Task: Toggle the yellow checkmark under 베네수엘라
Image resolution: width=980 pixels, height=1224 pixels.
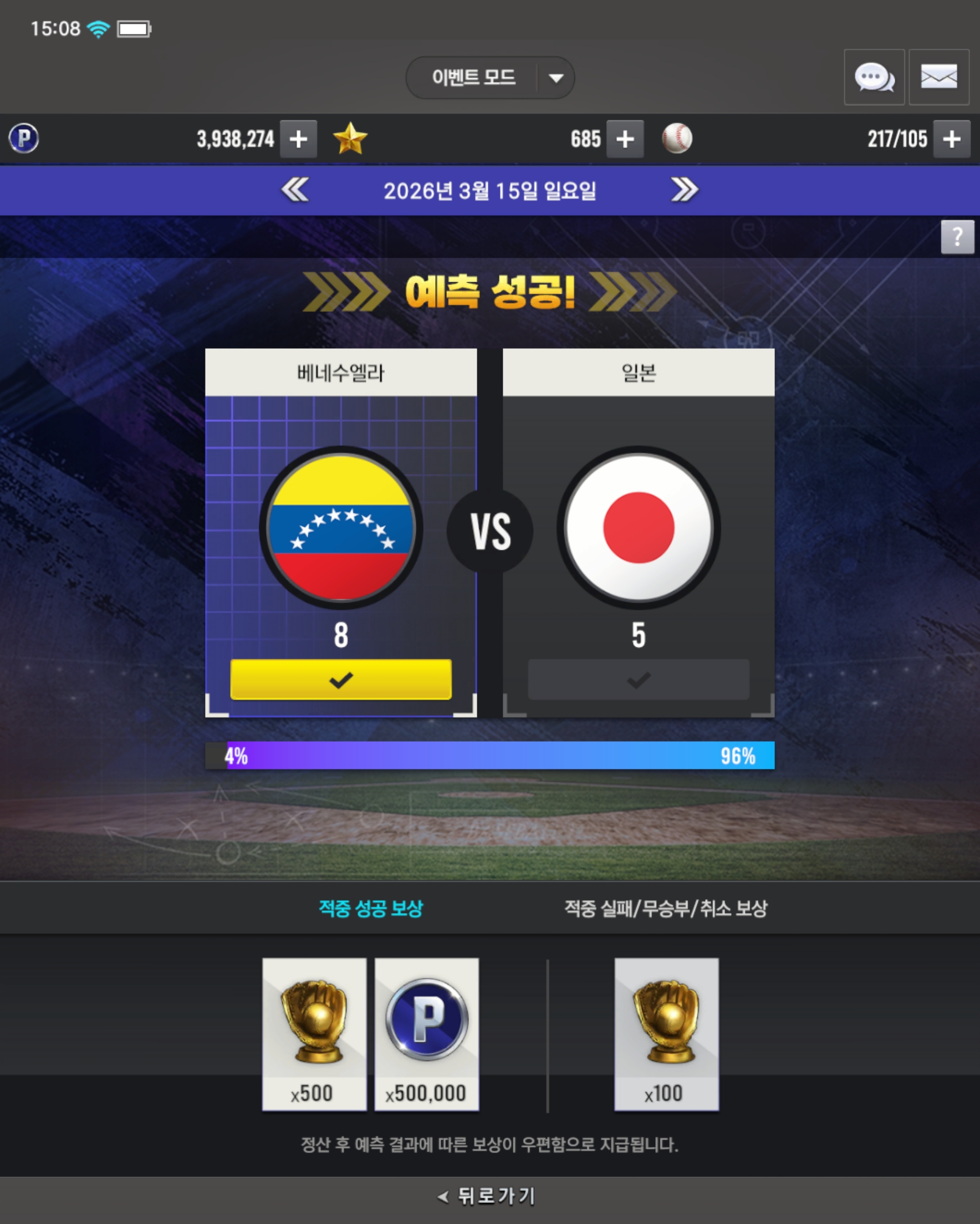Action: coord(341,680)
